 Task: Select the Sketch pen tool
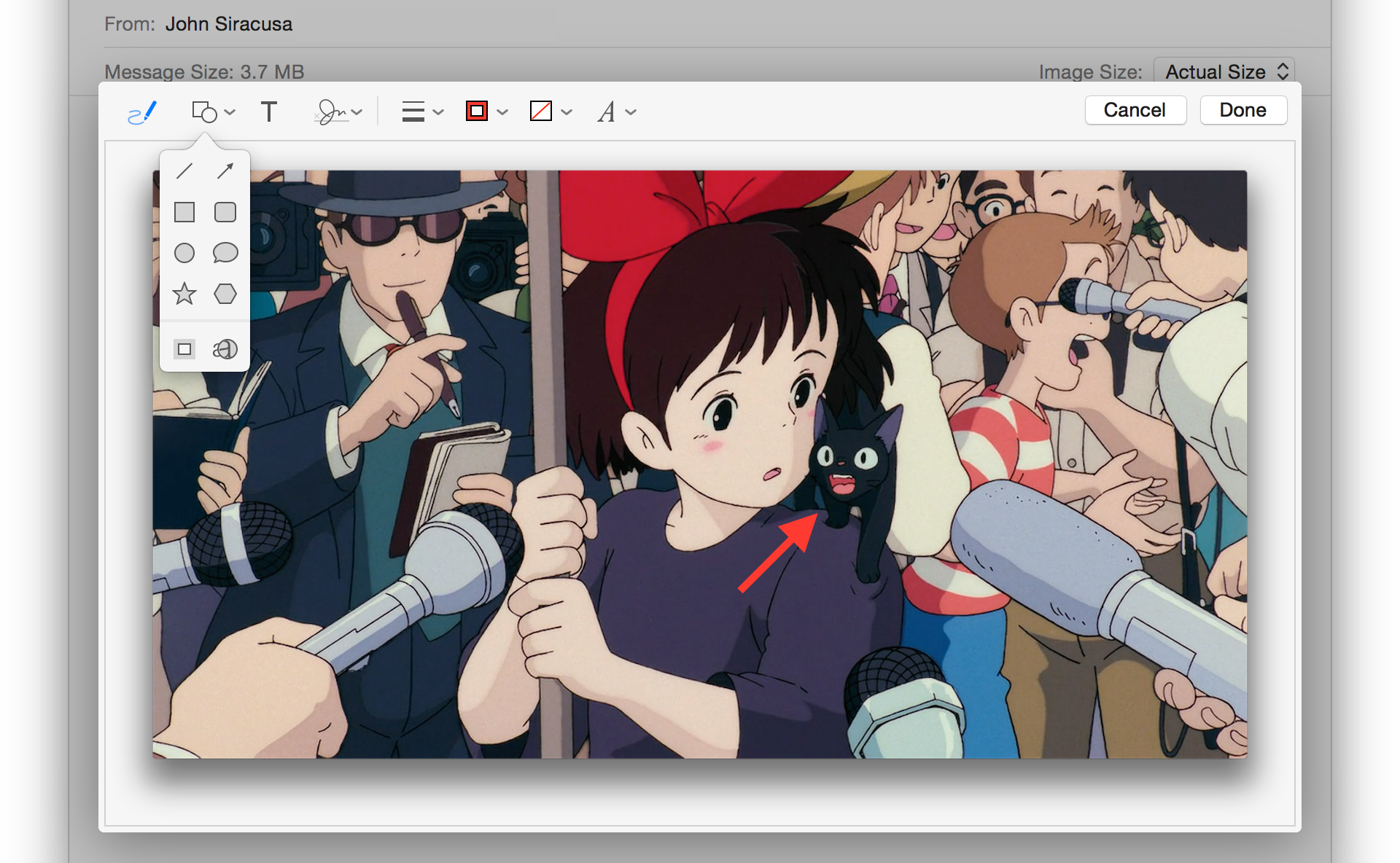(x=142, y=112)
